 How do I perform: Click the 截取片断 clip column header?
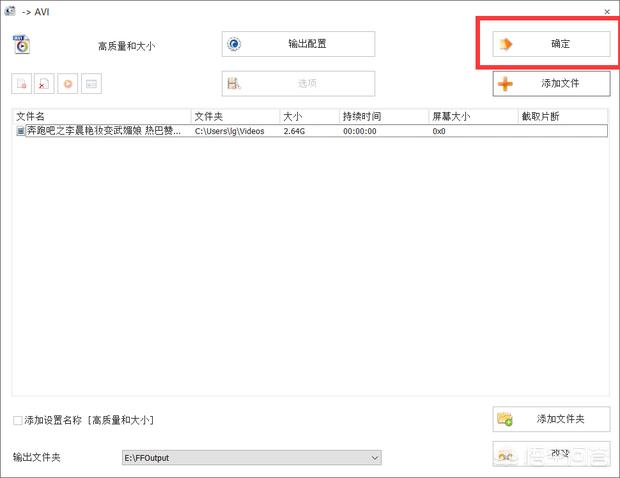[562, 116]
